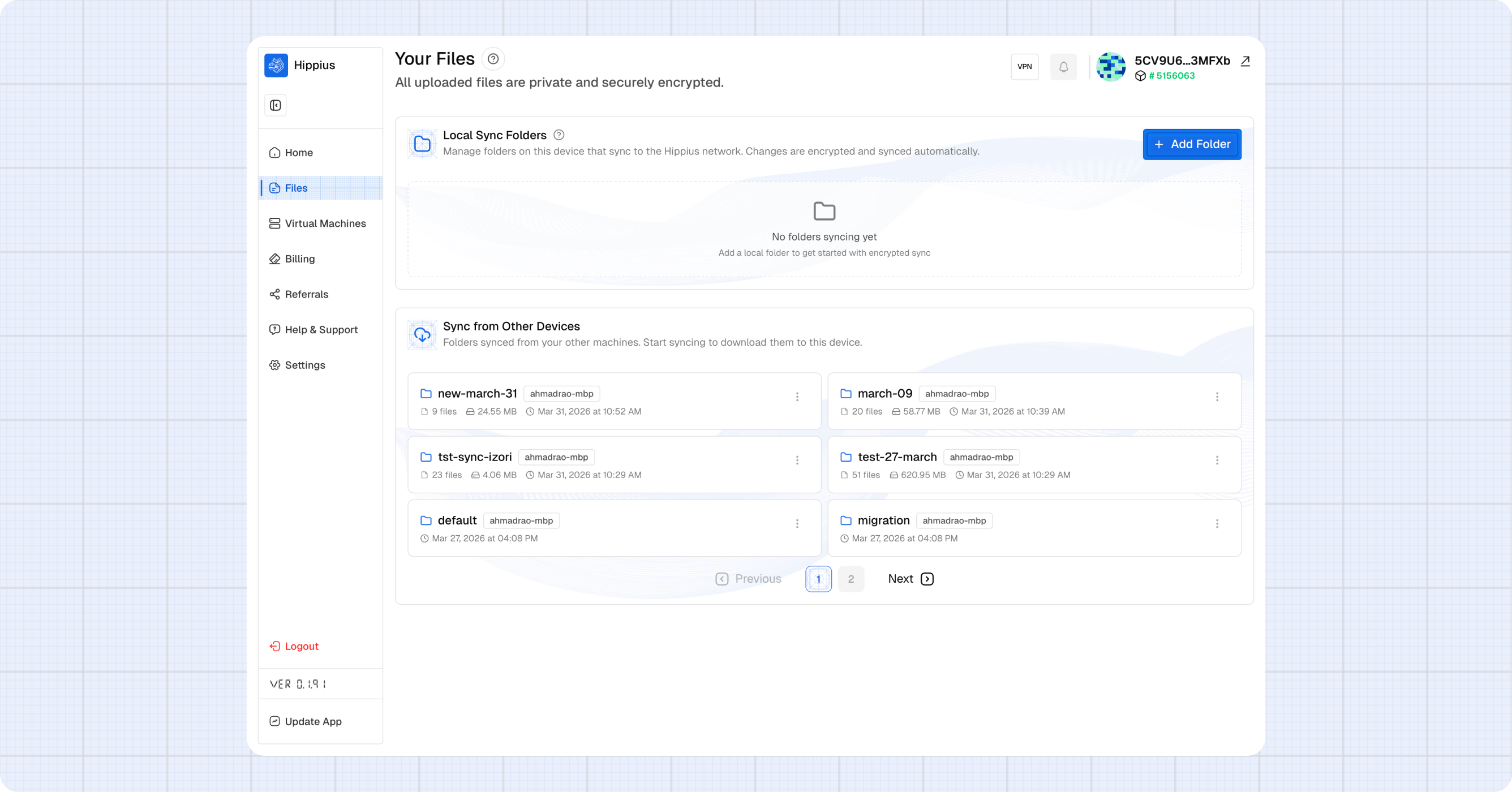The height and width of the screenshot is (792, 1512).
Task: Select page 2 in pagination
Action: [x=850, y=579]
